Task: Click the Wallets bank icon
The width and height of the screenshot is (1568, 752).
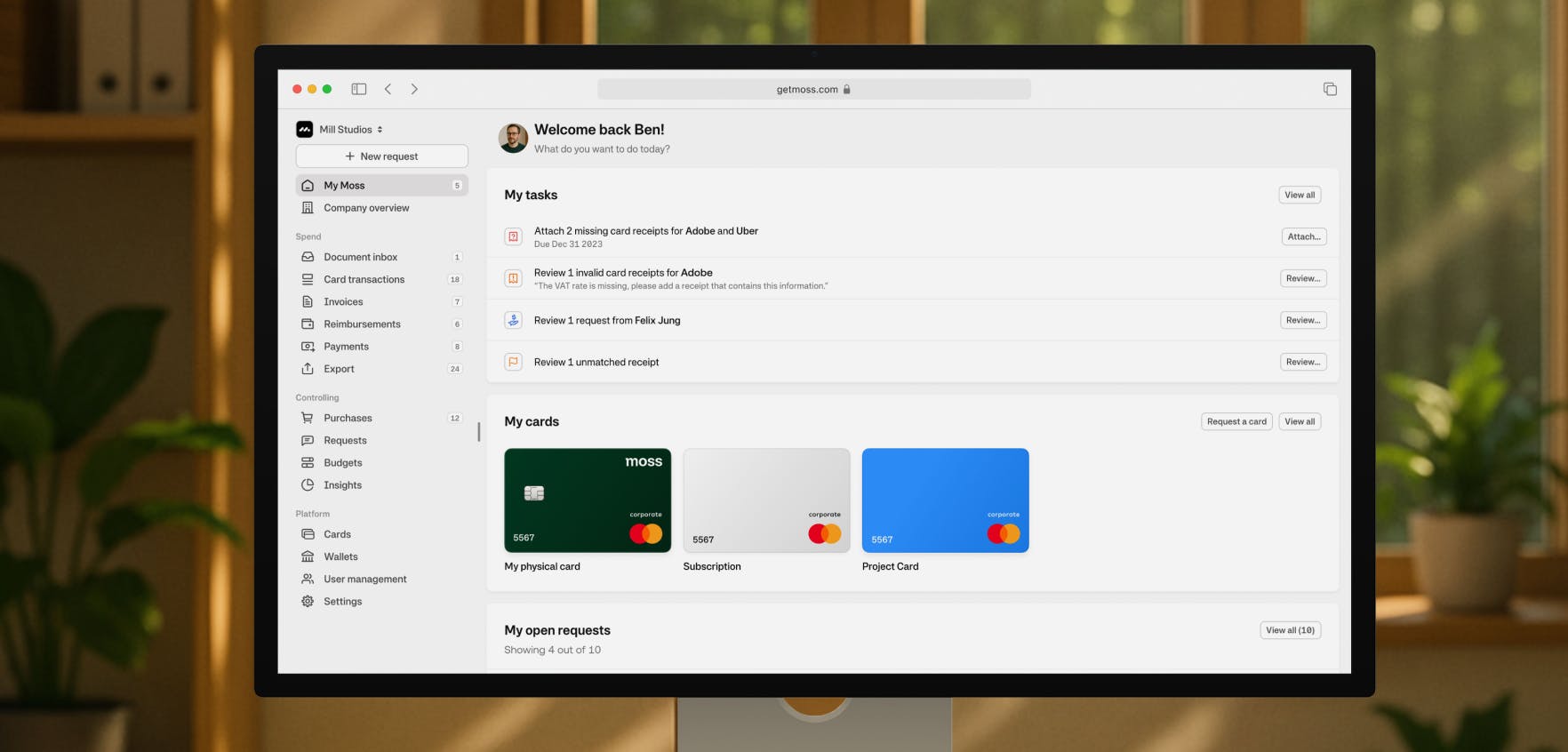Action: [308, 556]
